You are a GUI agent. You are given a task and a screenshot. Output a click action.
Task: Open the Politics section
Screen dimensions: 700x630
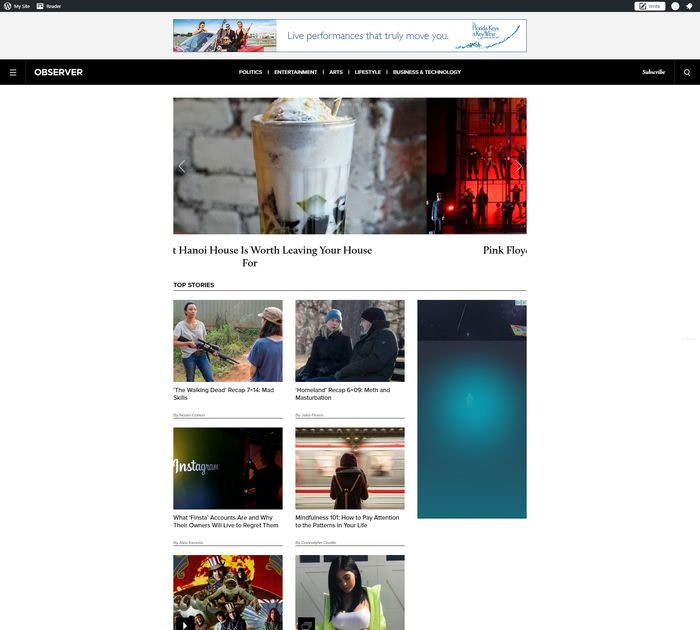pyautogui.click(x=250, y=72)
